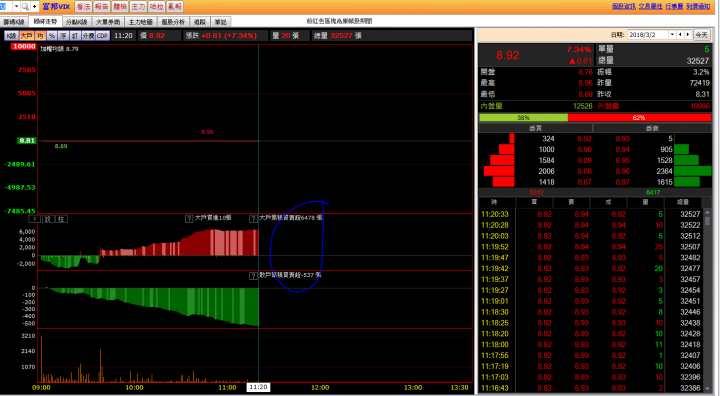Click help icon beside 大戶累積買賣超
The height and width of the screenshot is (396, 720).
click(253, 219)
